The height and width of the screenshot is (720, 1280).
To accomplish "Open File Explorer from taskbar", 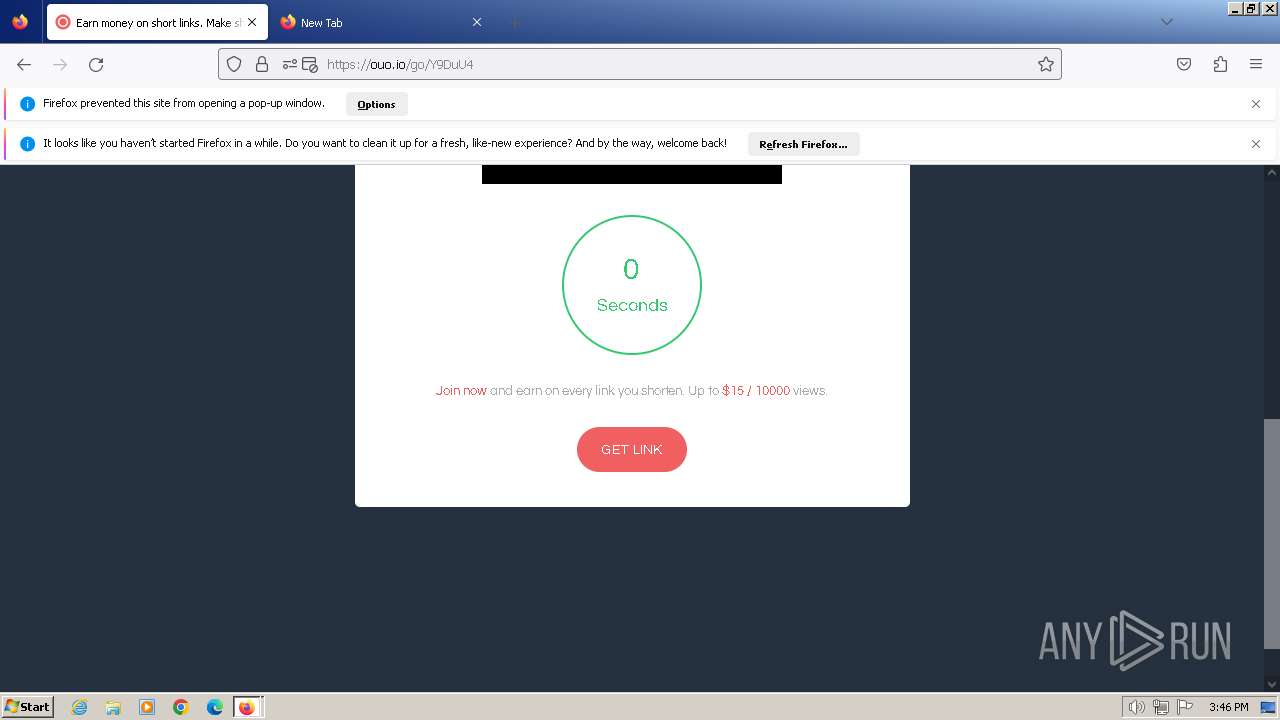I will coord(113,707).
